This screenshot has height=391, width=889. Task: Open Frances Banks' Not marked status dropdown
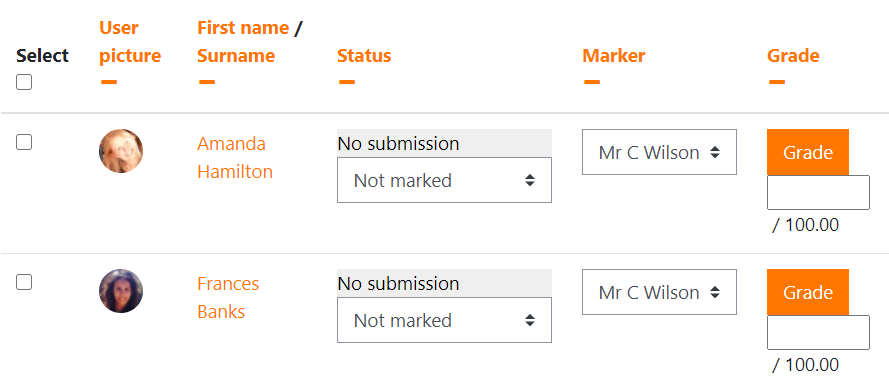pyautogui.click(x=444, y=320)
